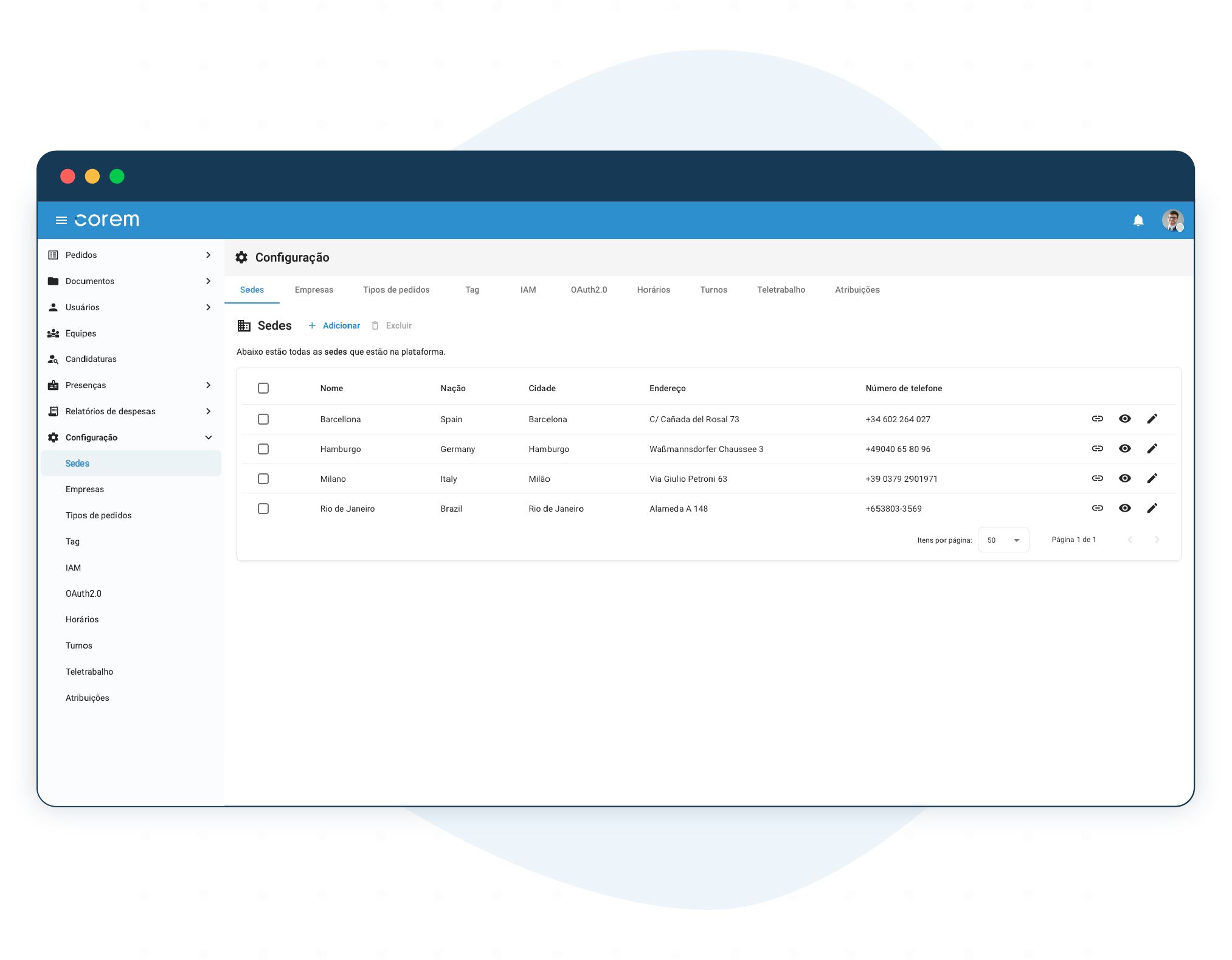Screen dimensions: 1232x960
Task: Open the notifications bell
Action: 1138,220
